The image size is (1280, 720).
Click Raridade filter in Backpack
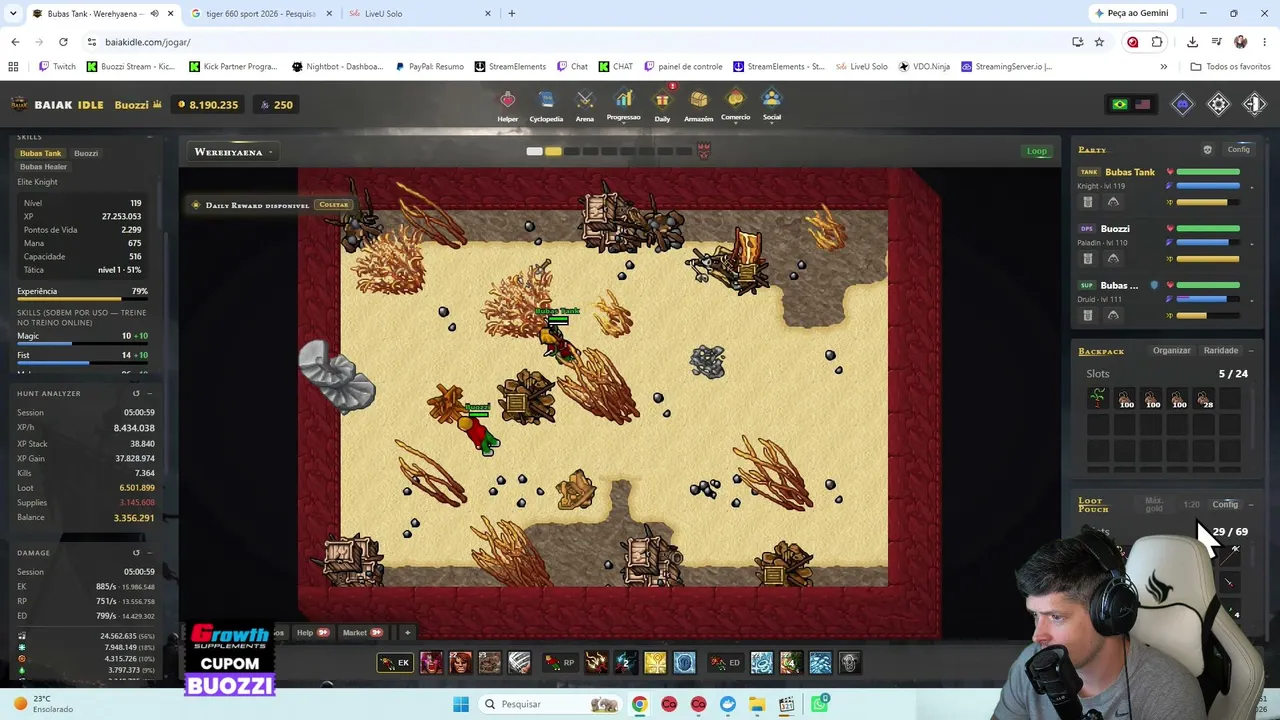1221,351
